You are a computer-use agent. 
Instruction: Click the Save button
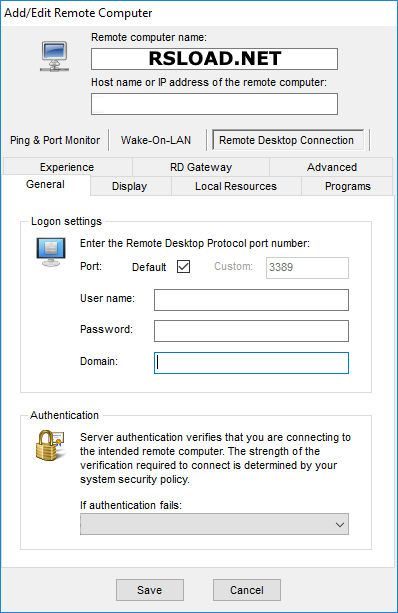pyautogui.click(x=150, y=590)
